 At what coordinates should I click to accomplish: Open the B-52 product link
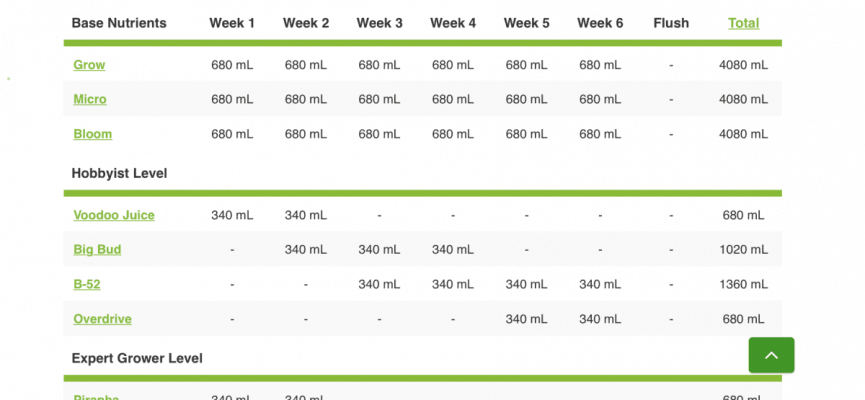click(x=87, y=284)
